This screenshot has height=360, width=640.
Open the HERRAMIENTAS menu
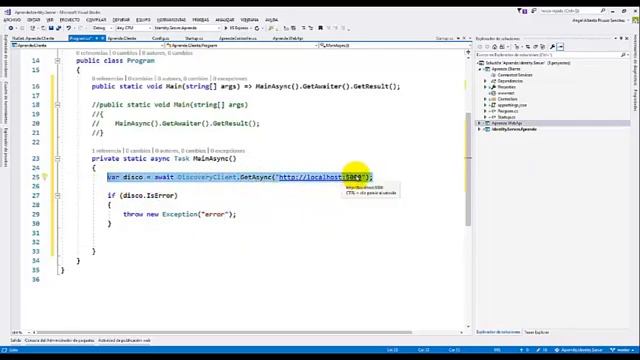pyautogui.click(x=171, y=20)
